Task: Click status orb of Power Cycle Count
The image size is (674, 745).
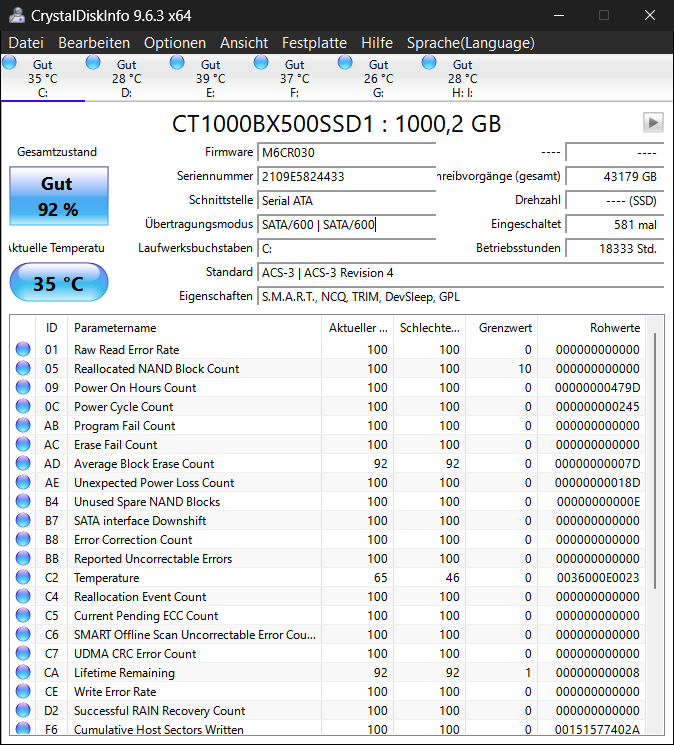Action: [23, 406]
